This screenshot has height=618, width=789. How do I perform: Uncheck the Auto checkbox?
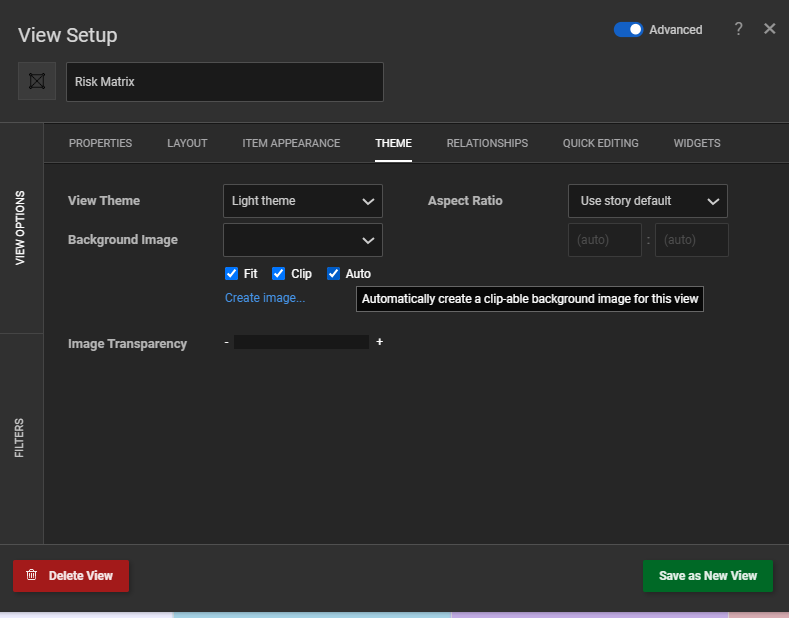[x=333, y=273]
